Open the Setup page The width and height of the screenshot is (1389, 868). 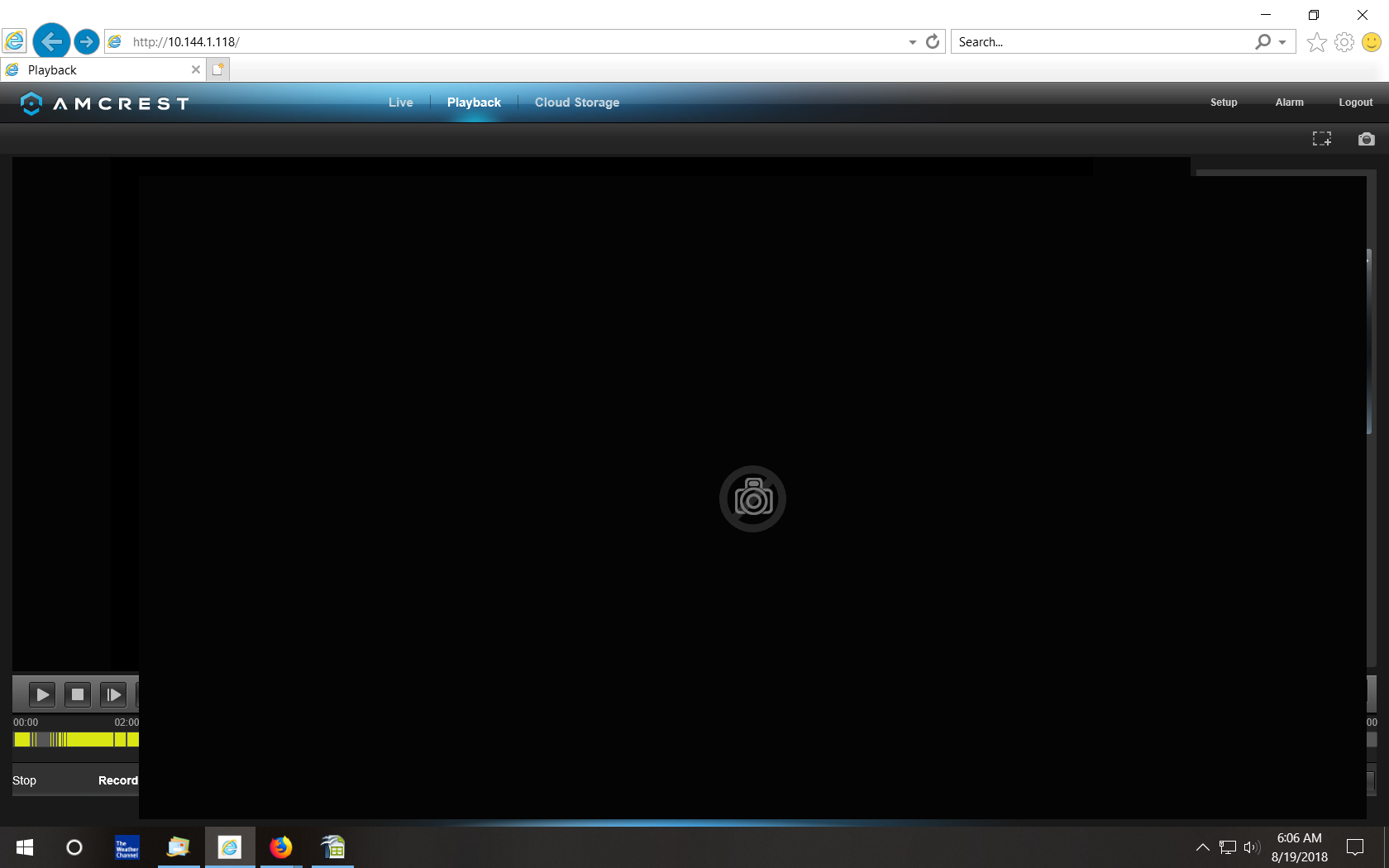point(1224,103)
